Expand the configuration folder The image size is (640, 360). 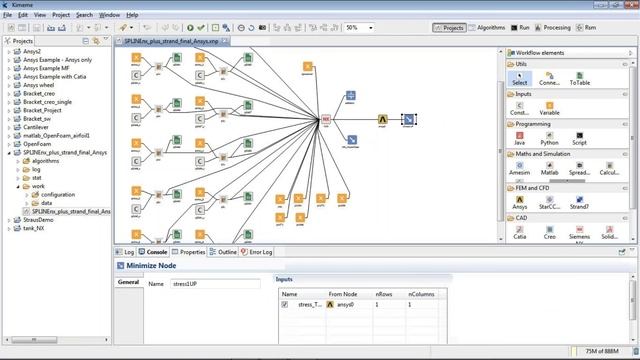[27, 195]
